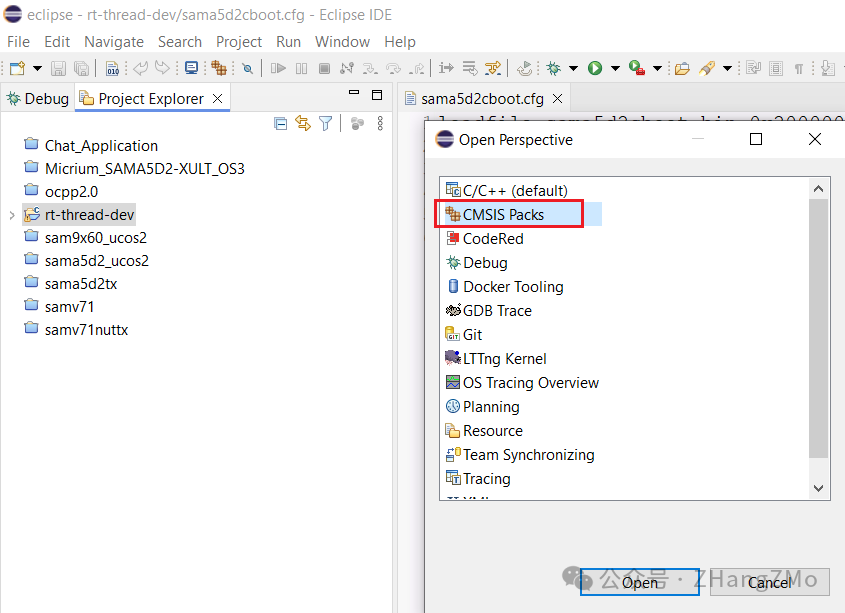Select the Chat_Application project
845x613 pixels.
tap(101, 146)
